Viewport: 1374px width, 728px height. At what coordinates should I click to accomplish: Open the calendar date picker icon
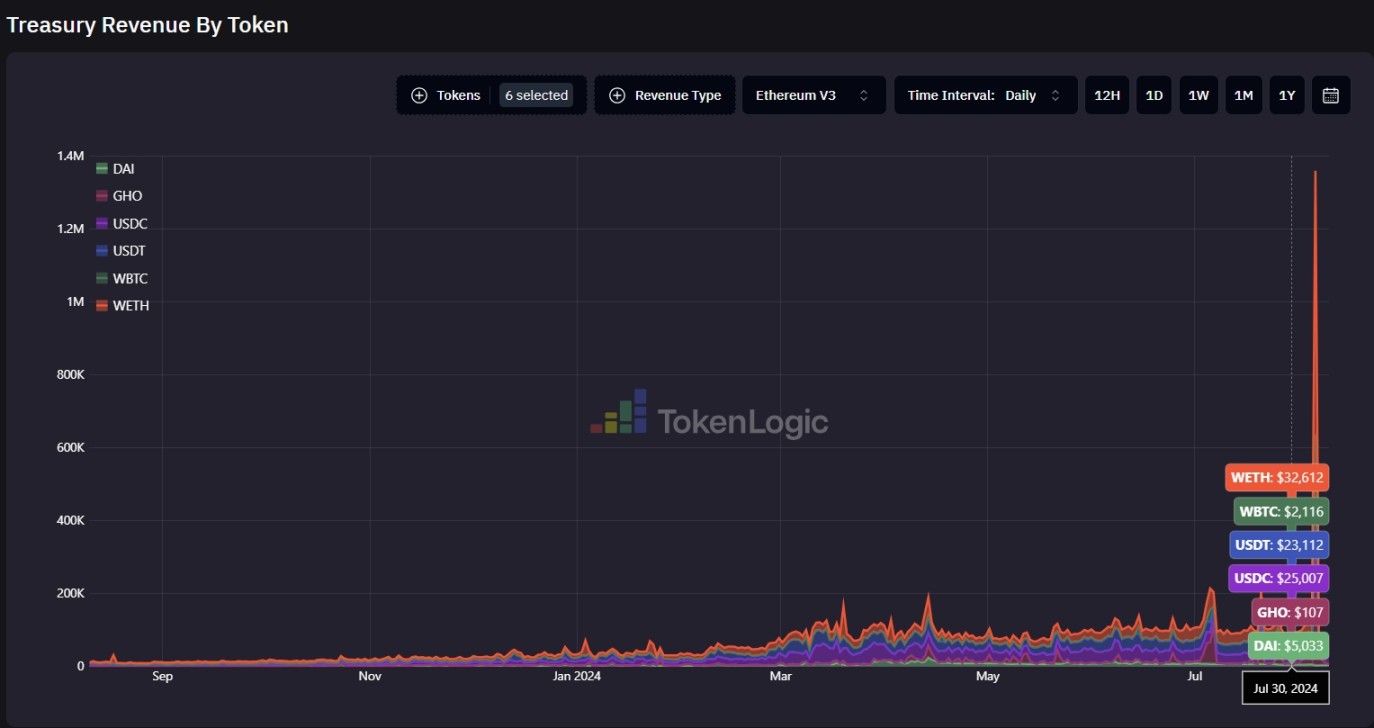pyautogui.click(x=1330, y=95)
